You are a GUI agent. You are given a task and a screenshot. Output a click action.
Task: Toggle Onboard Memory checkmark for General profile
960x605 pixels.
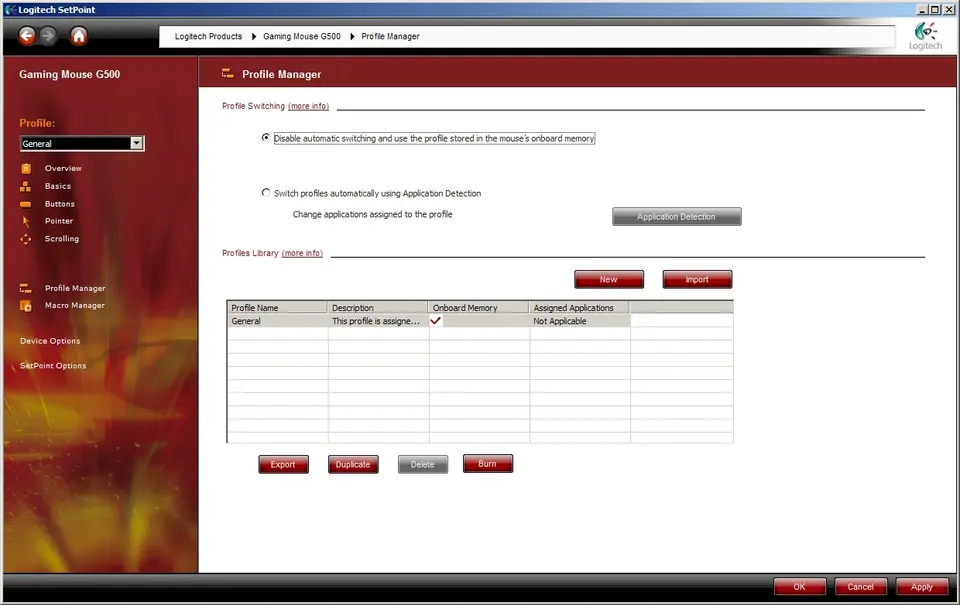[436, 321]
